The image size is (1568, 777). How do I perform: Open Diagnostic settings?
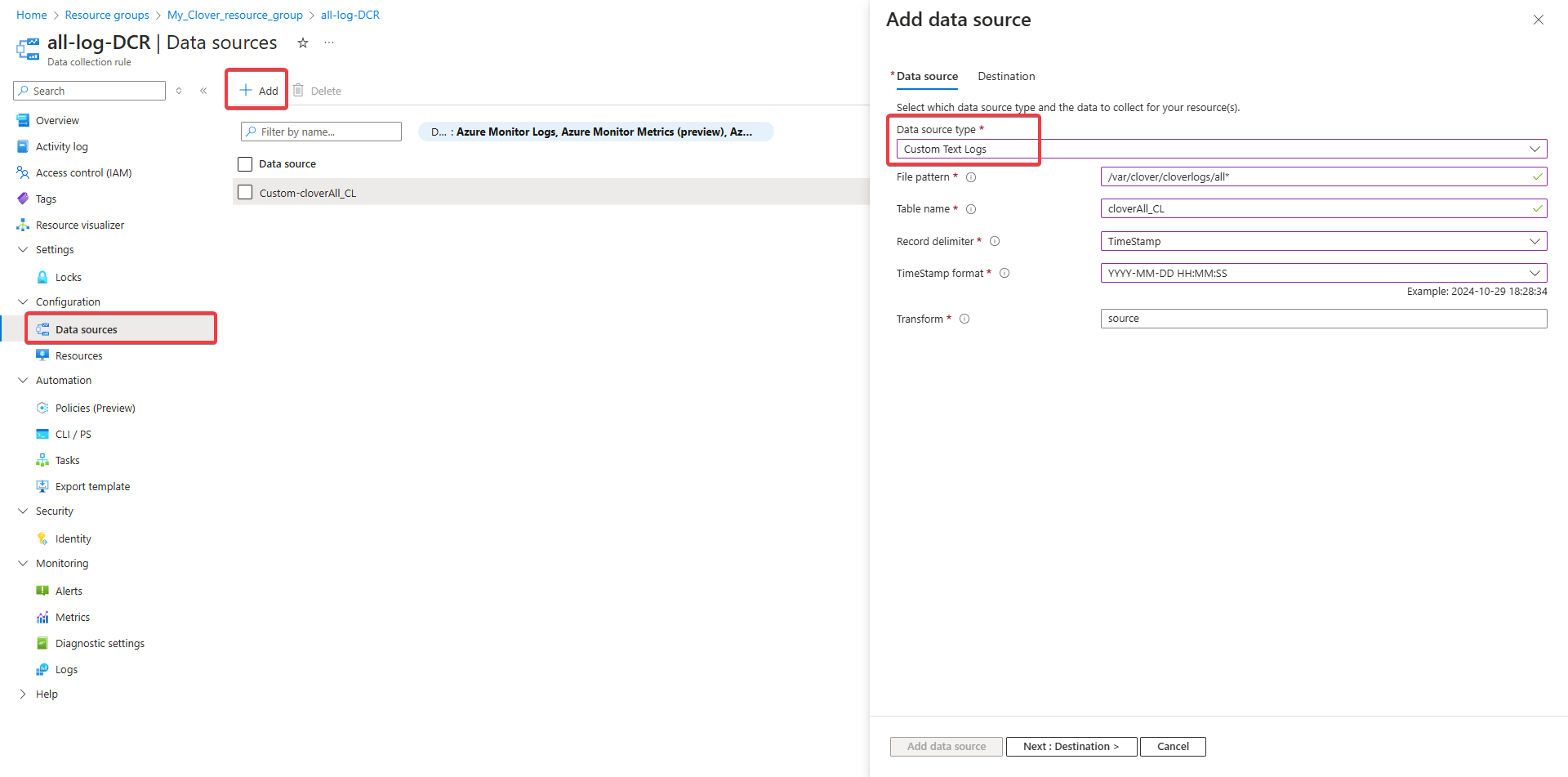click(100, 643)
